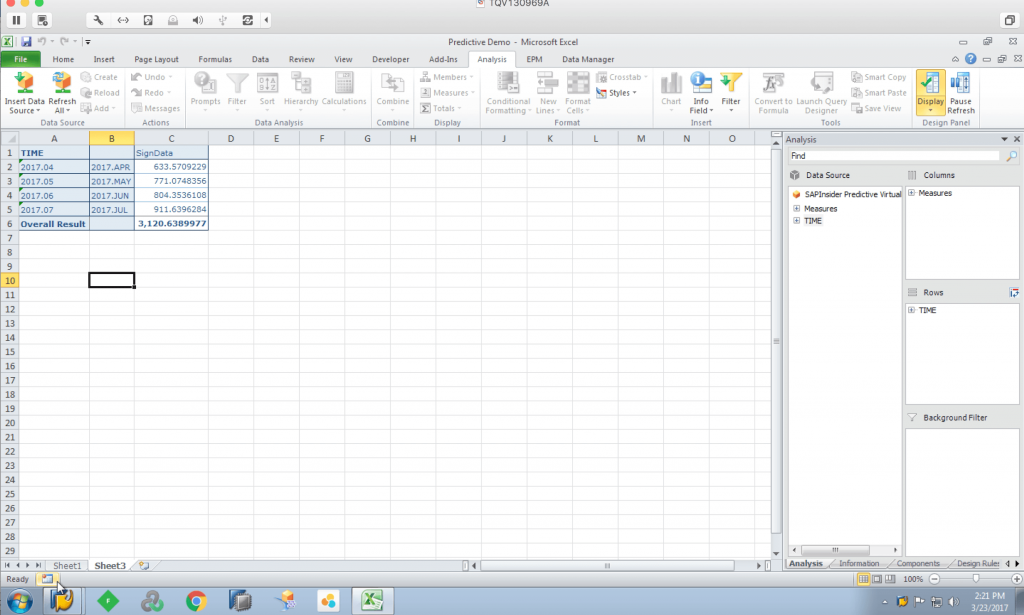Screen dimensions: 1024x615
Task: Click Convert to Formula
Action: tap(773, 93)
